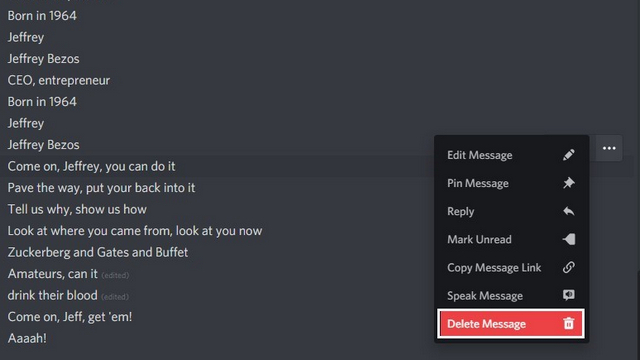Select Pin Message menu entry
The width and height of the screenshot is (640, 360).
(x=511, y=183)
